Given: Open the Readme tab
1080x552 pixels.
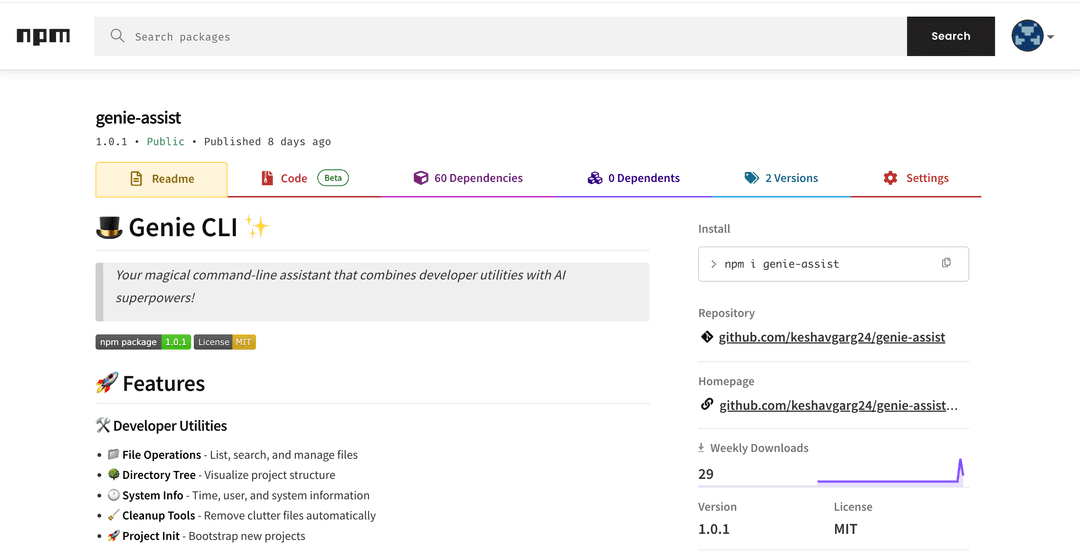Looking at the screenshot, I should click(162, 179).
